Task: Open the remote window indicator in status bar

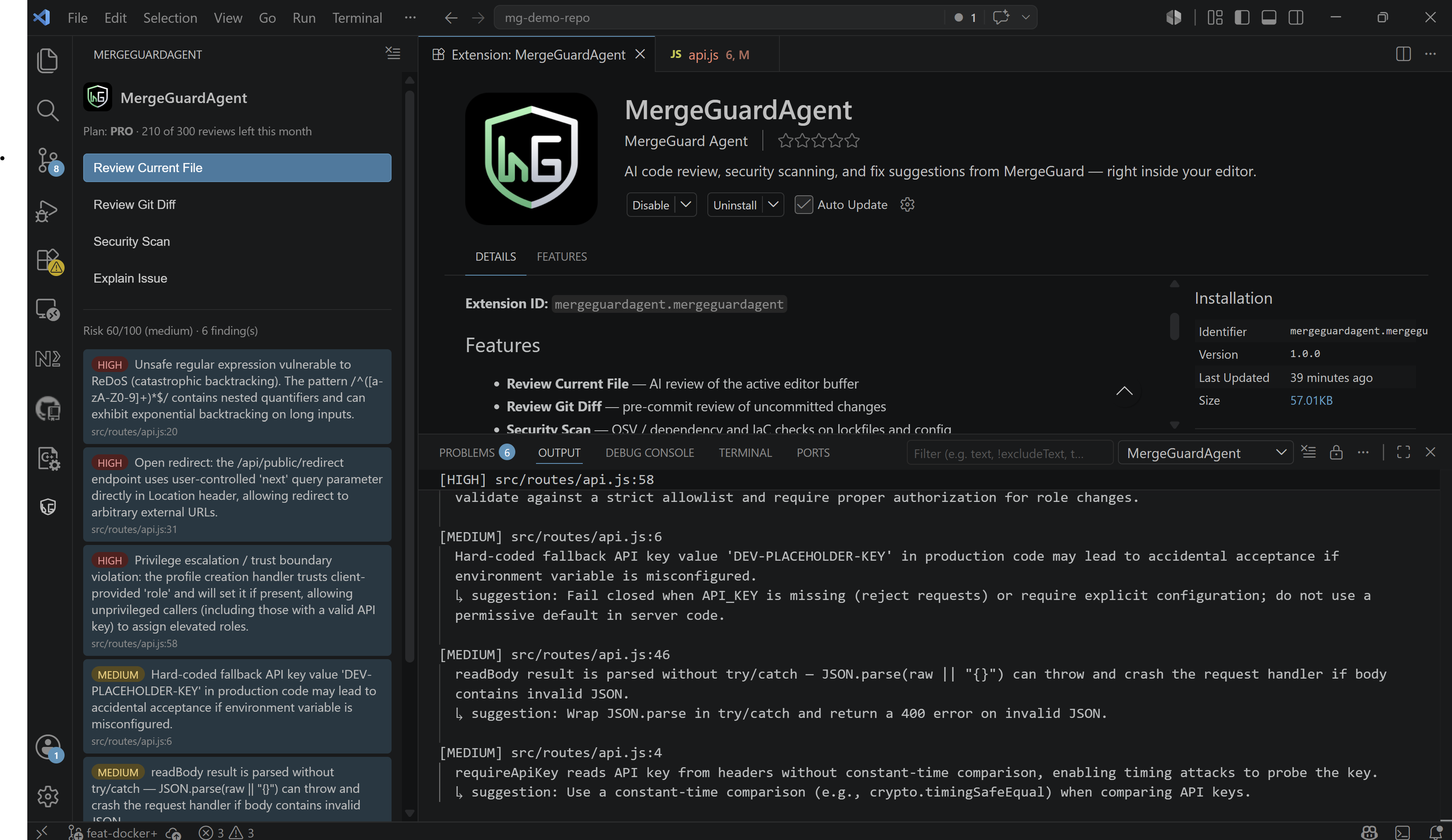Action: click(x=41, y=833)
